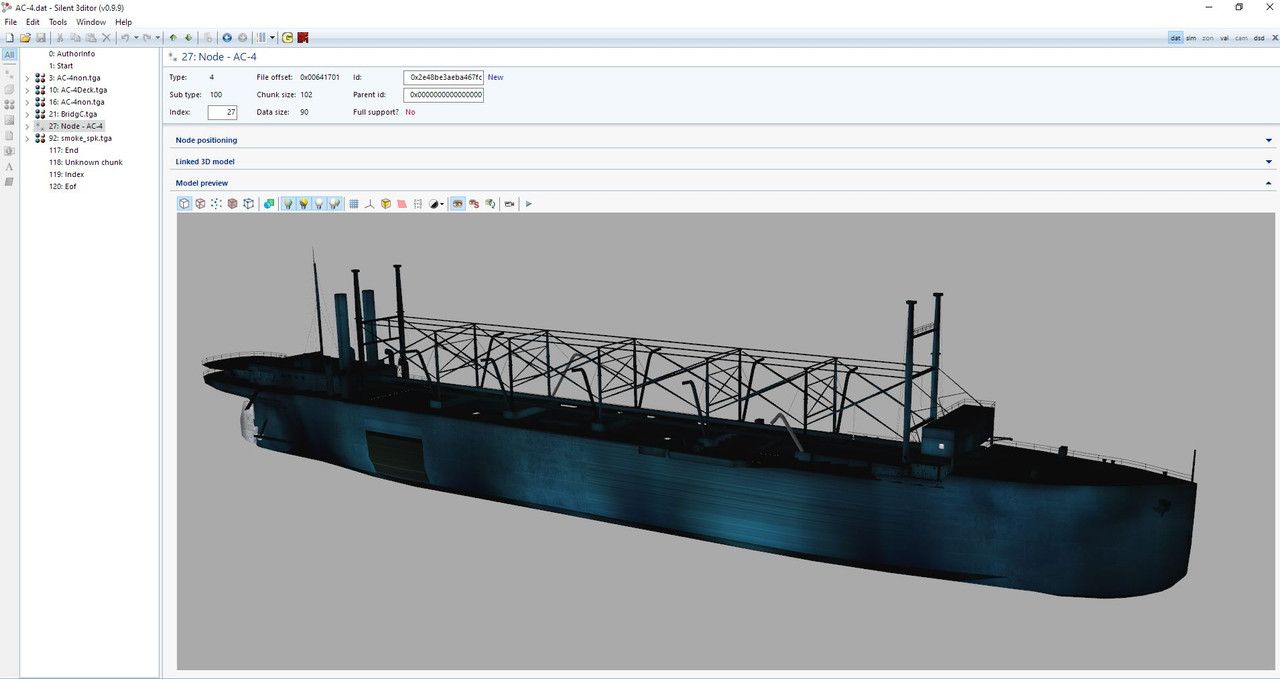Click the green move-up arrow icon

173,38
